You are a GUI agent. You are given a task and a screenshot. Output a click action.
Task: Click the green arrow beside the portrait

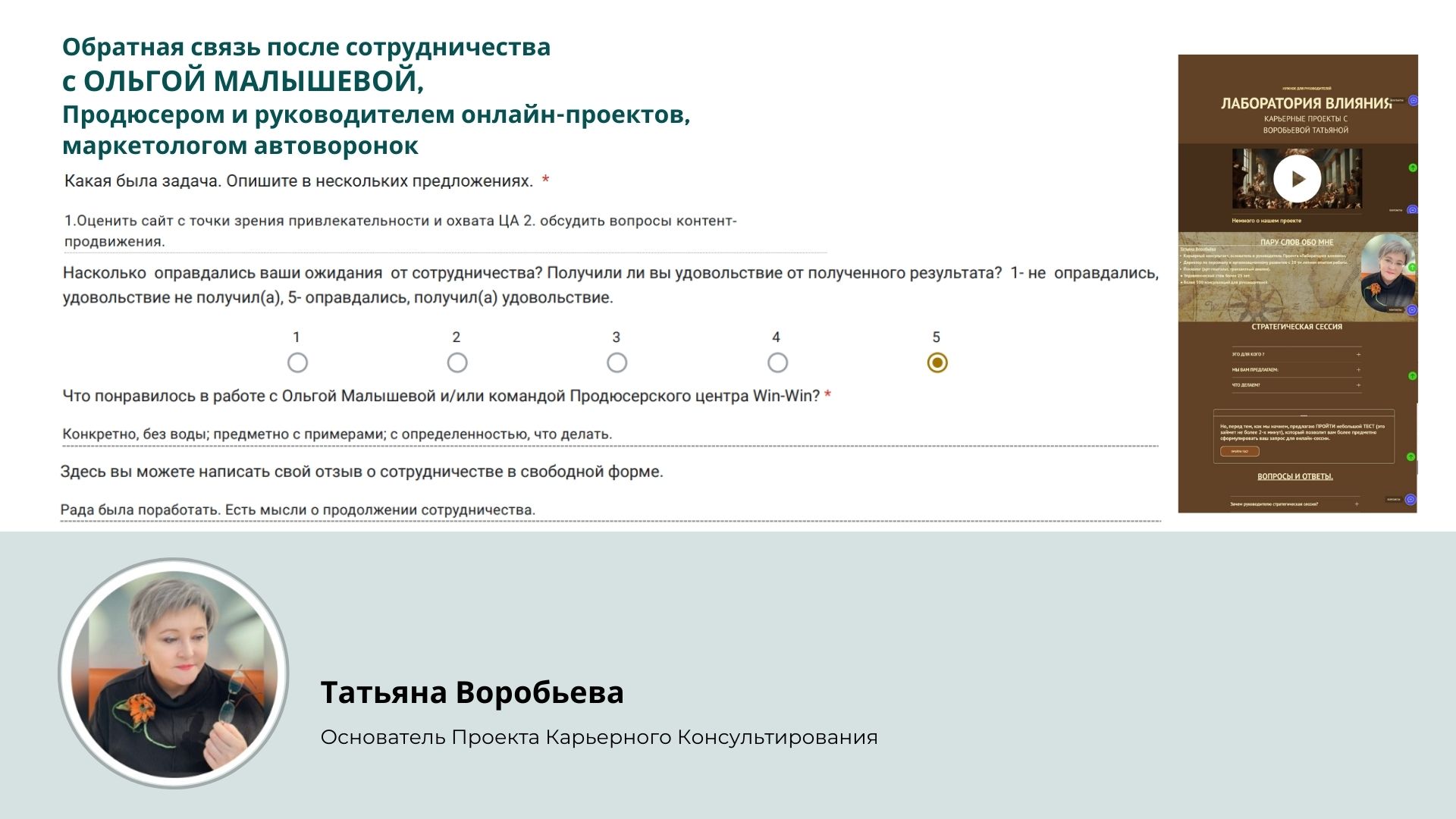click(x=1413, y=268)
